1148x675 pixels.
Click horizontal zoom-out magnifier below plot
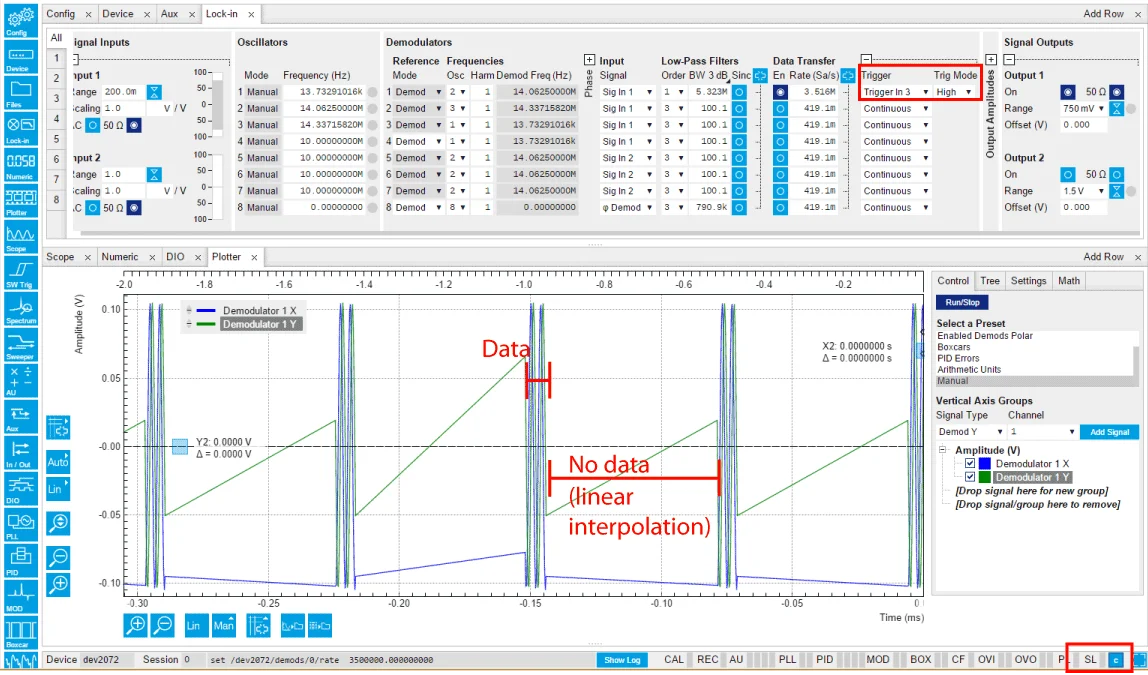coord(163,625)
